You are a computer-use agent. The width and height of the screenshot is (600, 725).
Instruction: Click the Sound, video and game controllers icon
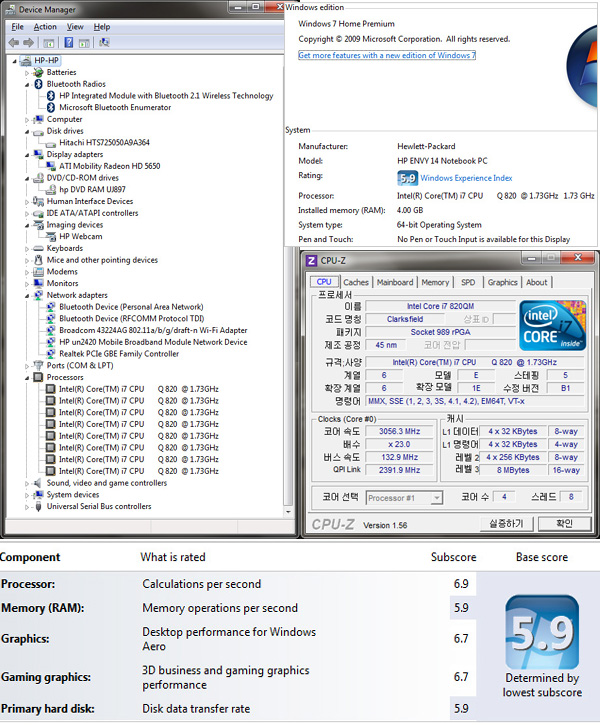pyautogui.click(x=39, y=483)
